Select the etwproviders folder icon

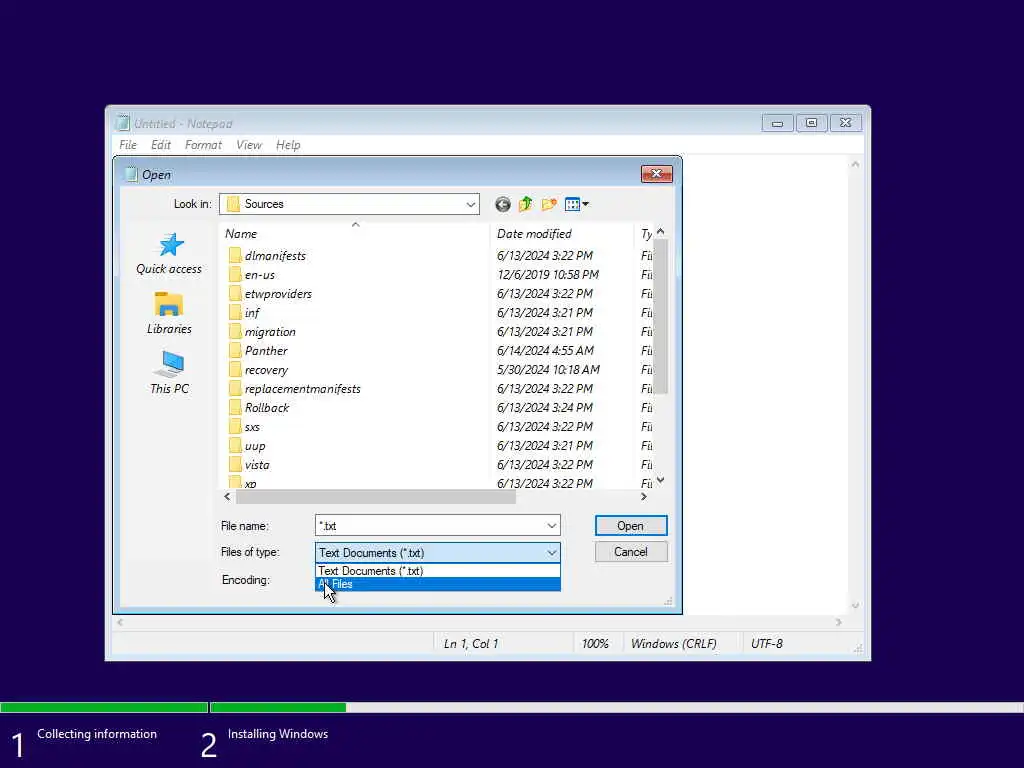235,293
